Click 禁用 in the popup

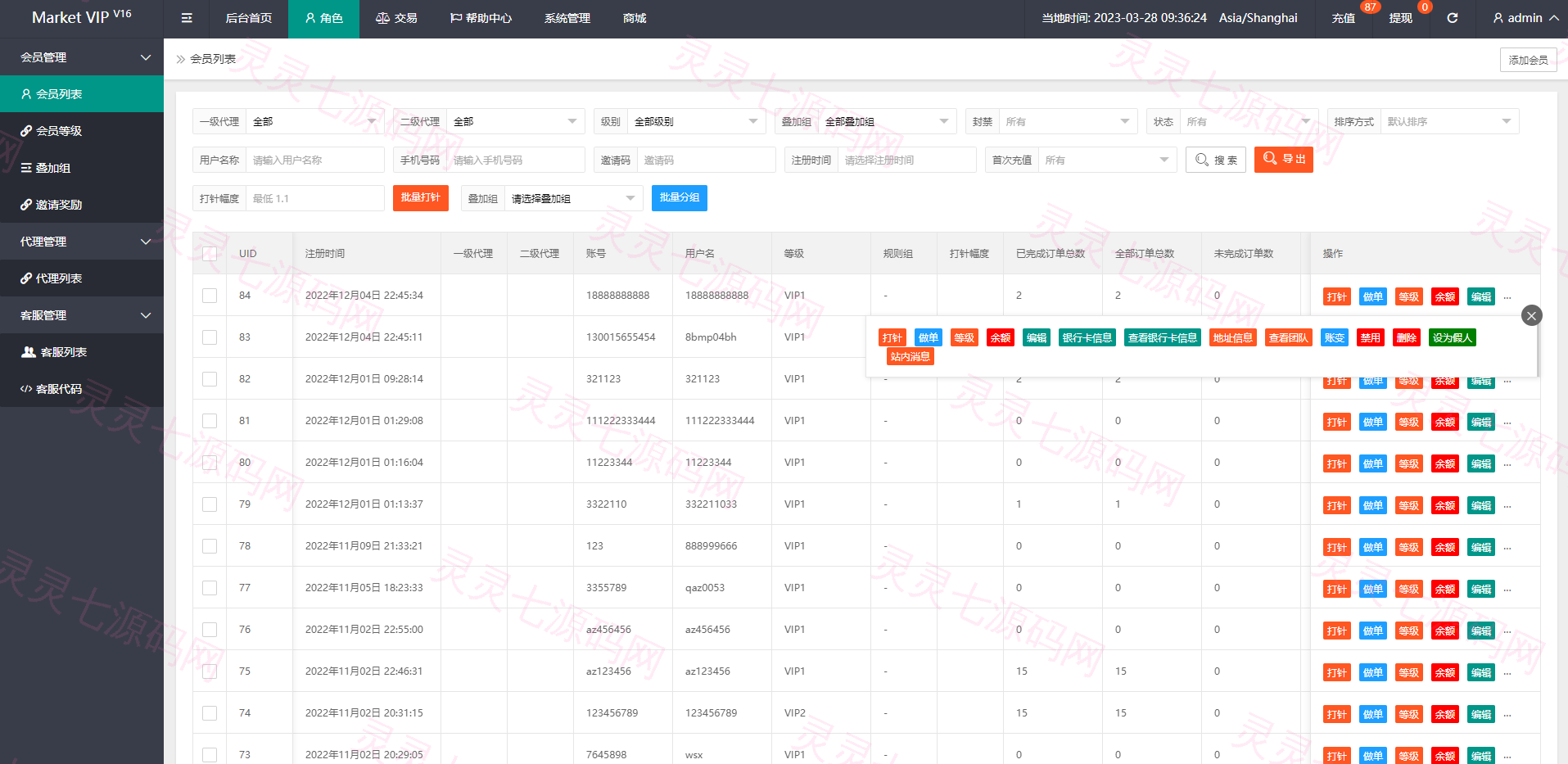click(x=1371, y=337)
